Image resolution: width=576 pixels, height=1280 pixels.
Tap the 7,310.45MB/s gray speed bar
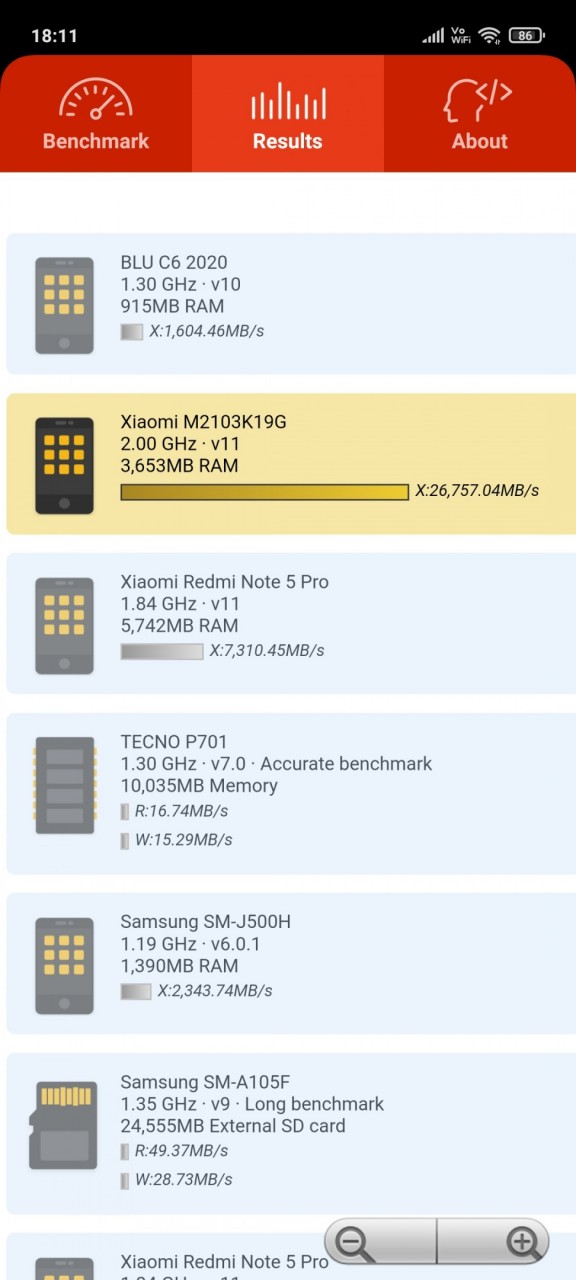tap(162, 651)
